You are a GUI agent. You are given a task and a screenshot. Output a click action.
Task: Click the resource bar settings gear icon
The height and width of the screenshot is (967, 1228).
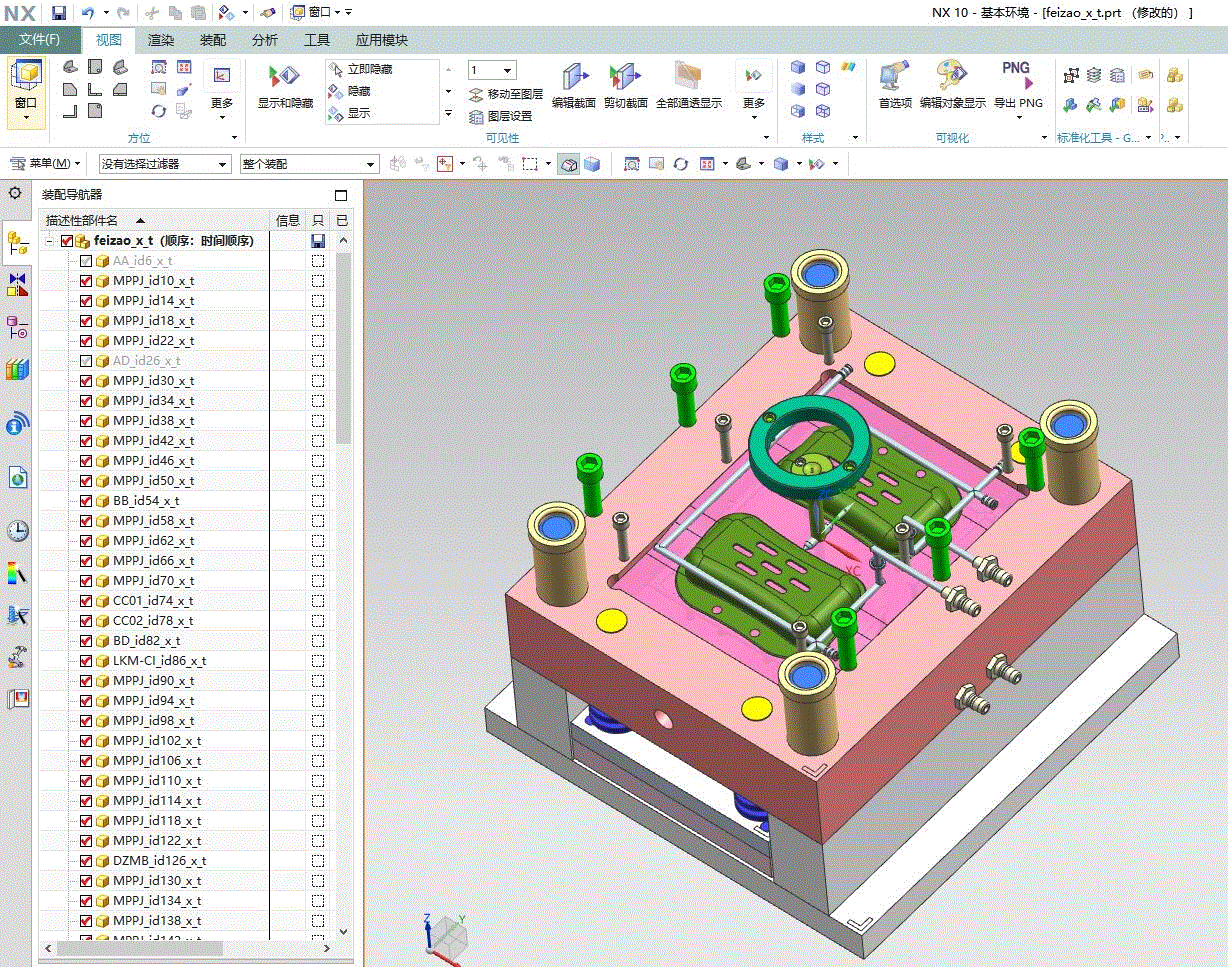15,192
